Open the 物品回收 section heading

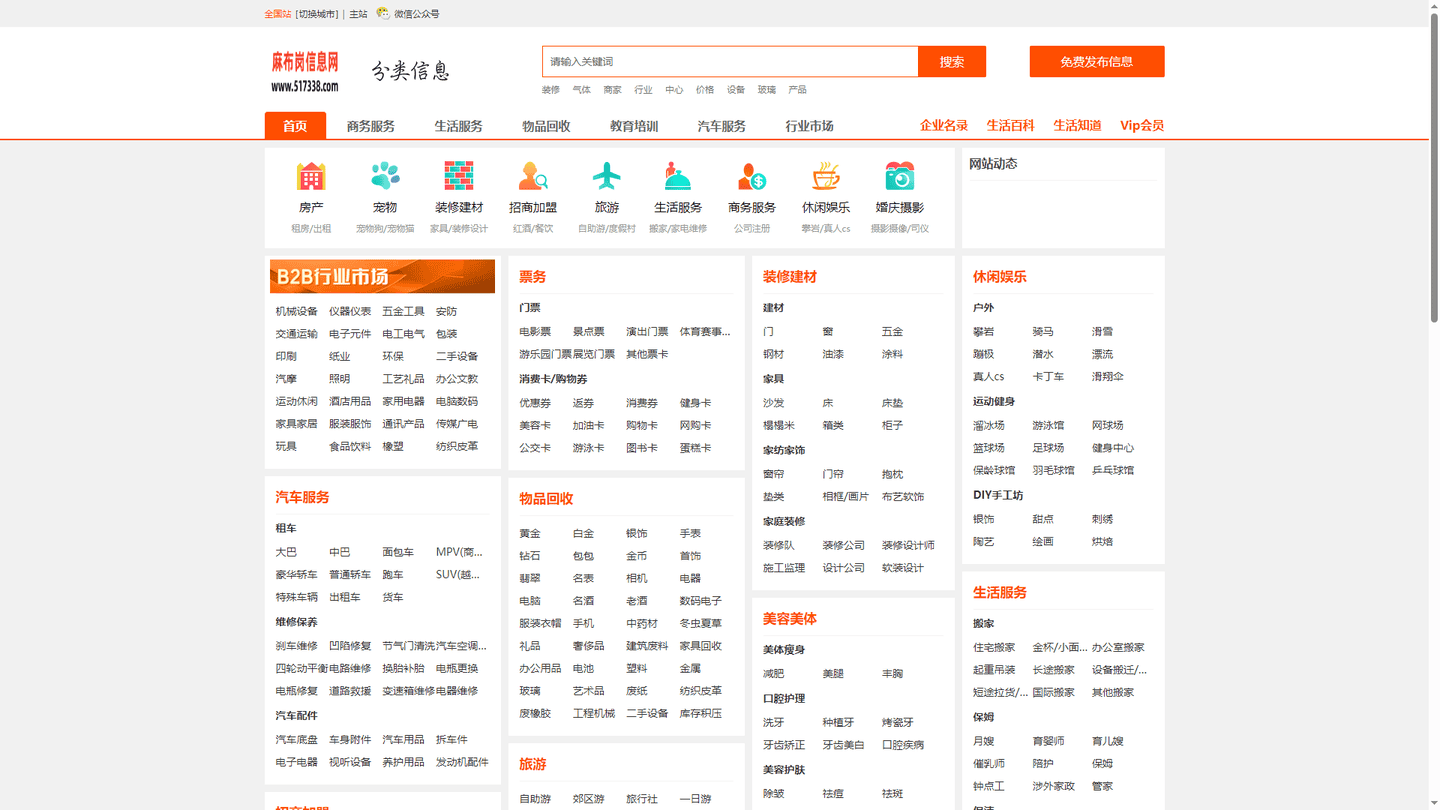(x=546, y=499)
